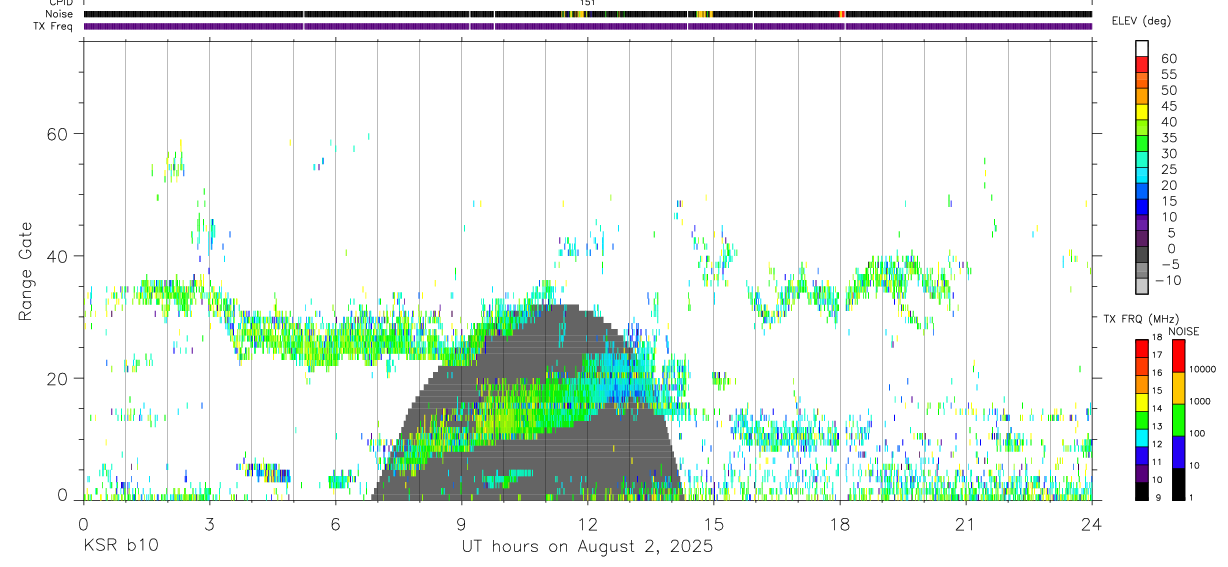This screenshot has height=567, width=1228.
Task: Click the light gray bottom ELEV color bar segment
Action: 1142,286
